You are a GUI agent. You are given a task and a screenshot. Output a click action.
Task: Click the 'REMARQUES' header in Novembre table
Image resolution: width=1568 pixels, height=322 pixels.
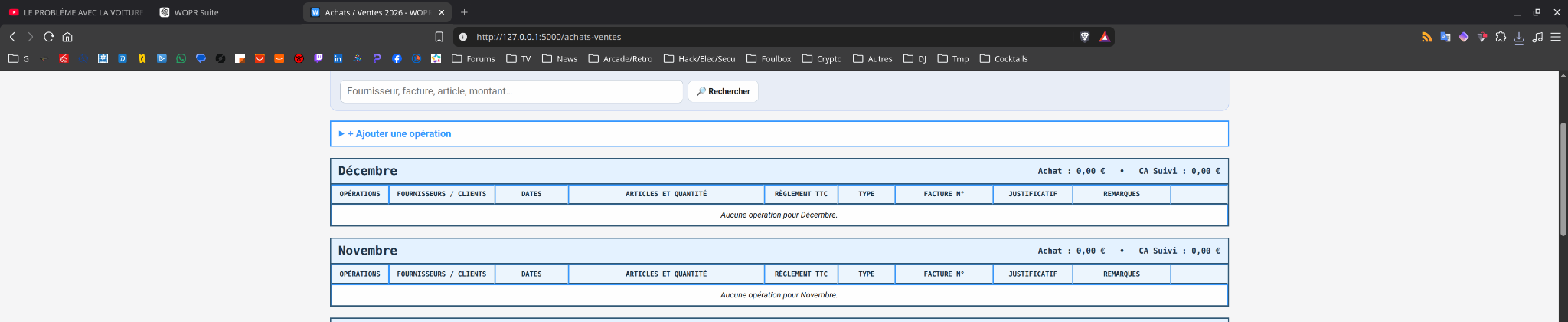(1122, 274)
